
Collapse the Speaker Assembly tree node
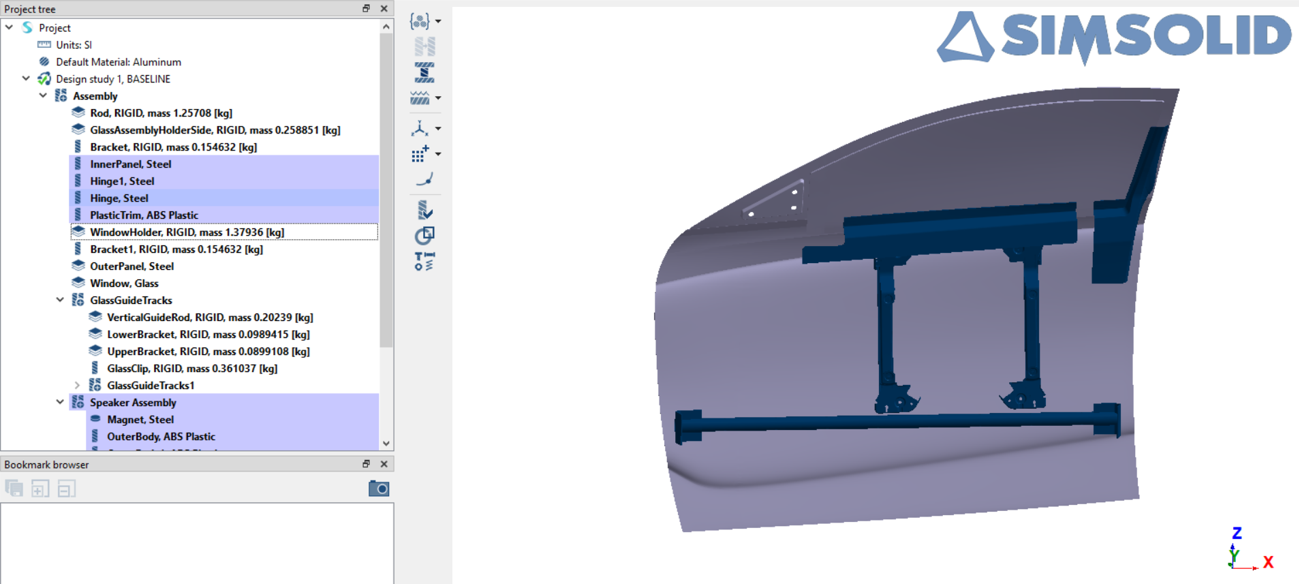pos(60,402)
